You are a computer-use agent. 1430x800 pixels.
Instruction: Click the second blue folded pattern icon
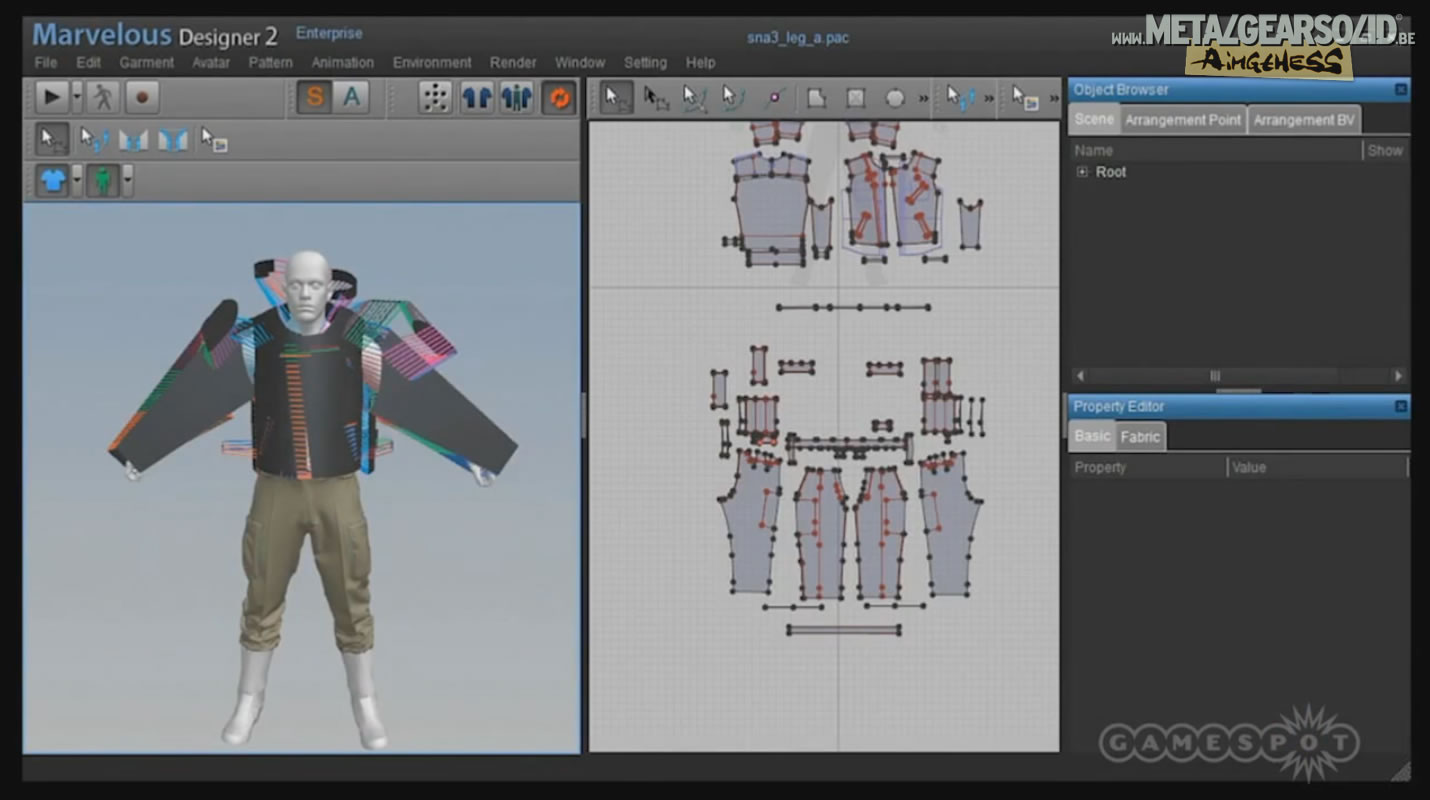[173, 139]
